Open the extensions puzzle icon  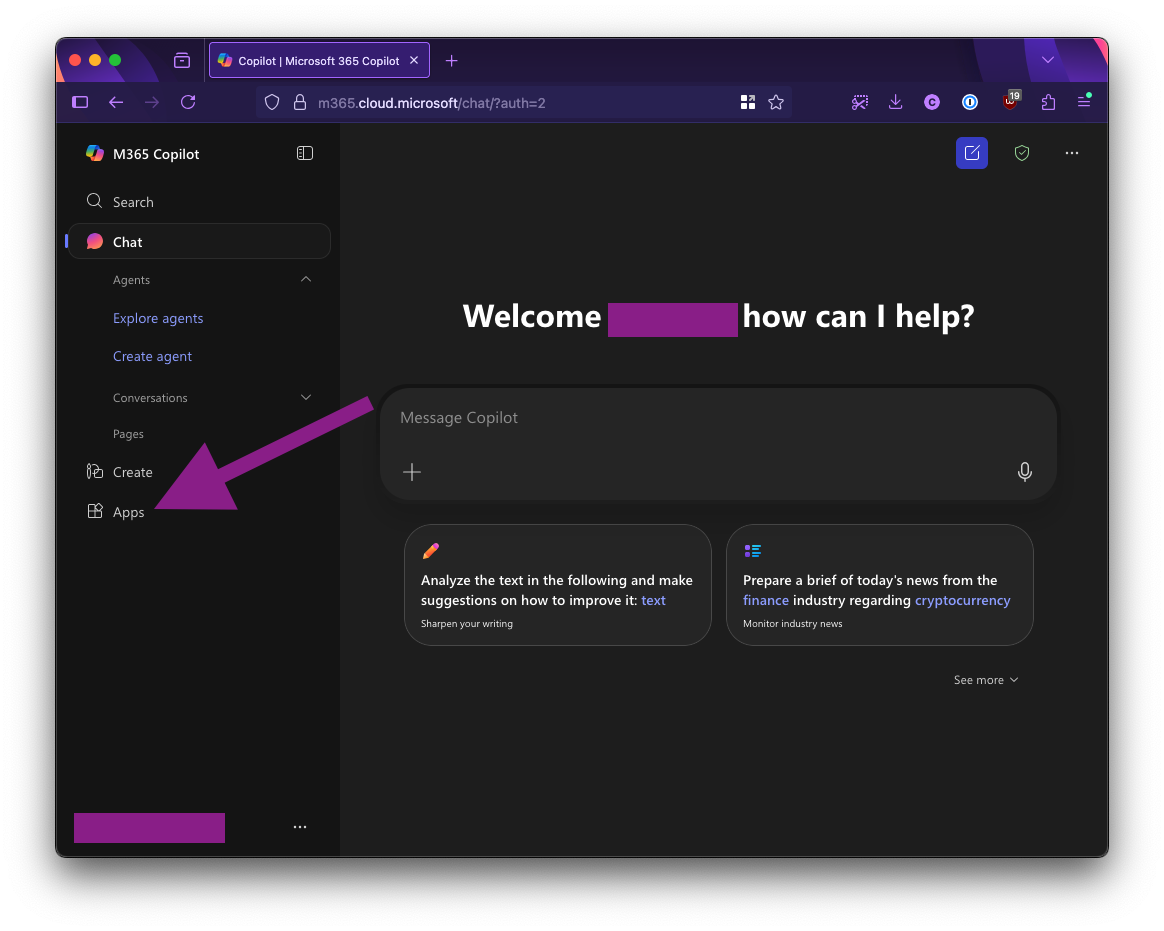(x=1048, y=102)
